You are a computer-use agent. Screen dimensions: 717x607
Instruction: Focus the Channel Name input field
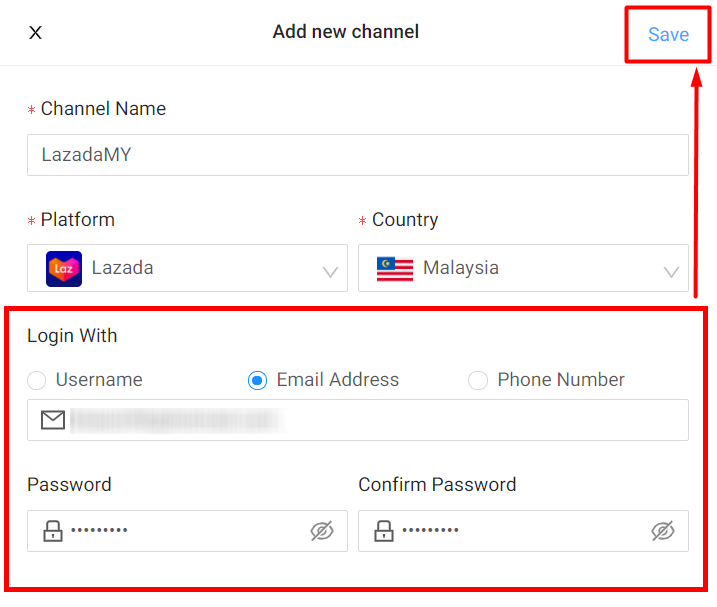(x=357, y=155)
